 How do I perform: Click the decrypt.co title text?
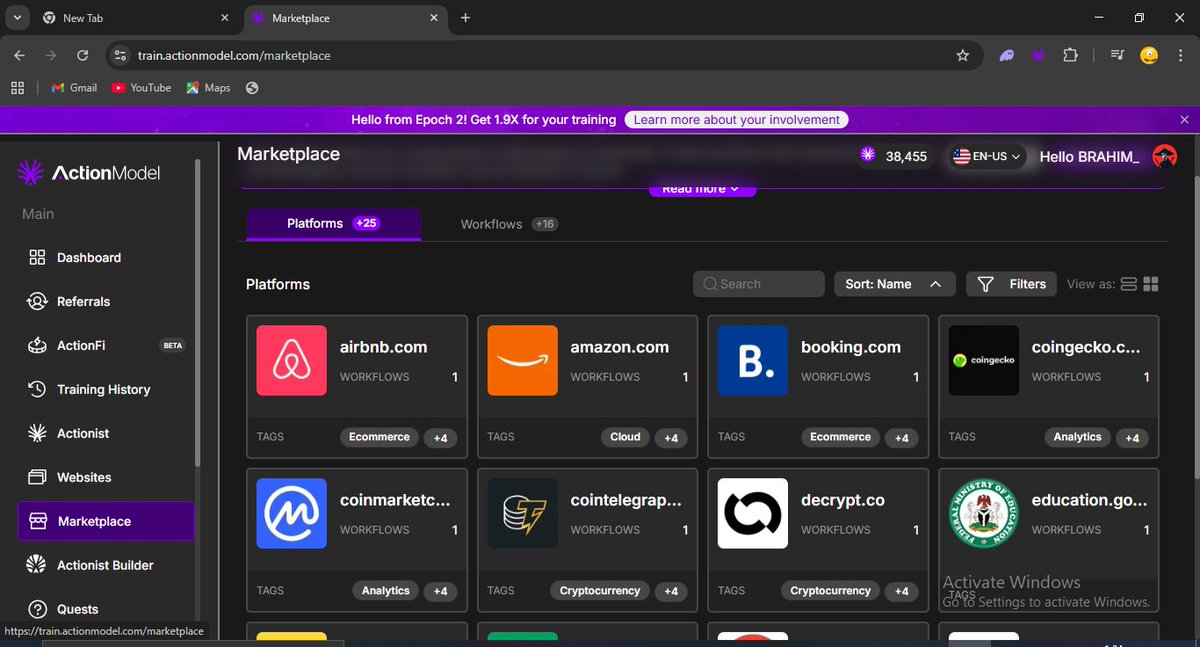pos(843,500)
